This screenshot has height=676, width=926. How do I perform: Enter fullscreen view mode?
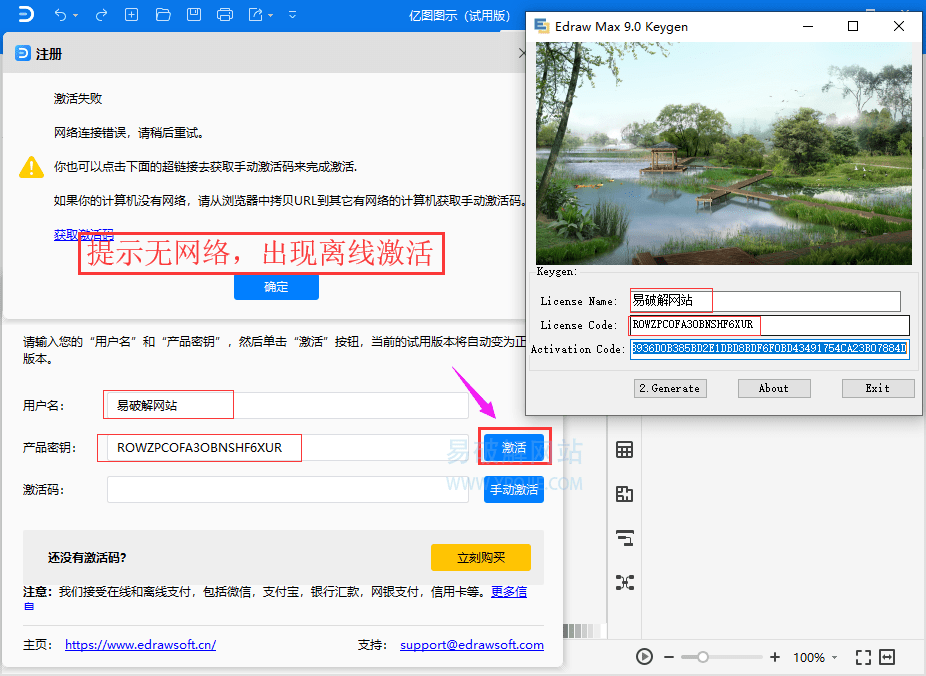[x=863, y=657]
